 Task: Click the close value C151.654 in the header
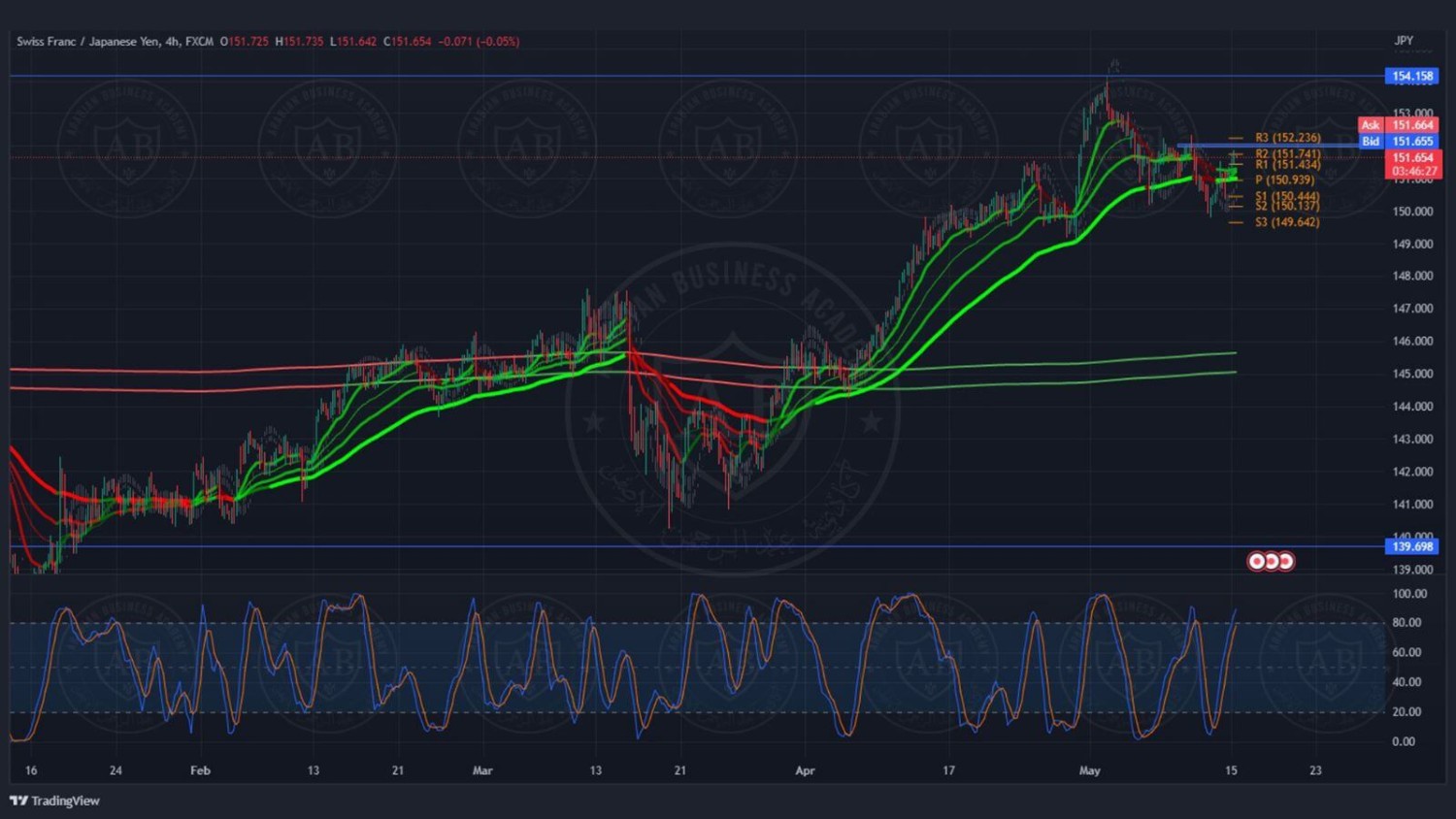pyautogui.click(x=408, y=42)
